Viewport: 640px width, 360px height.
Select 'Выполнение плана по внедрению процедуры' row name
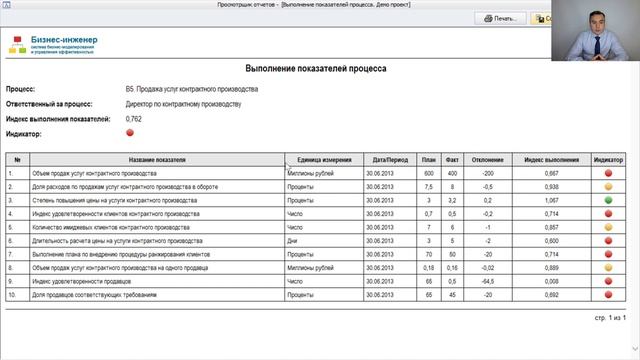tap(121, 254)
